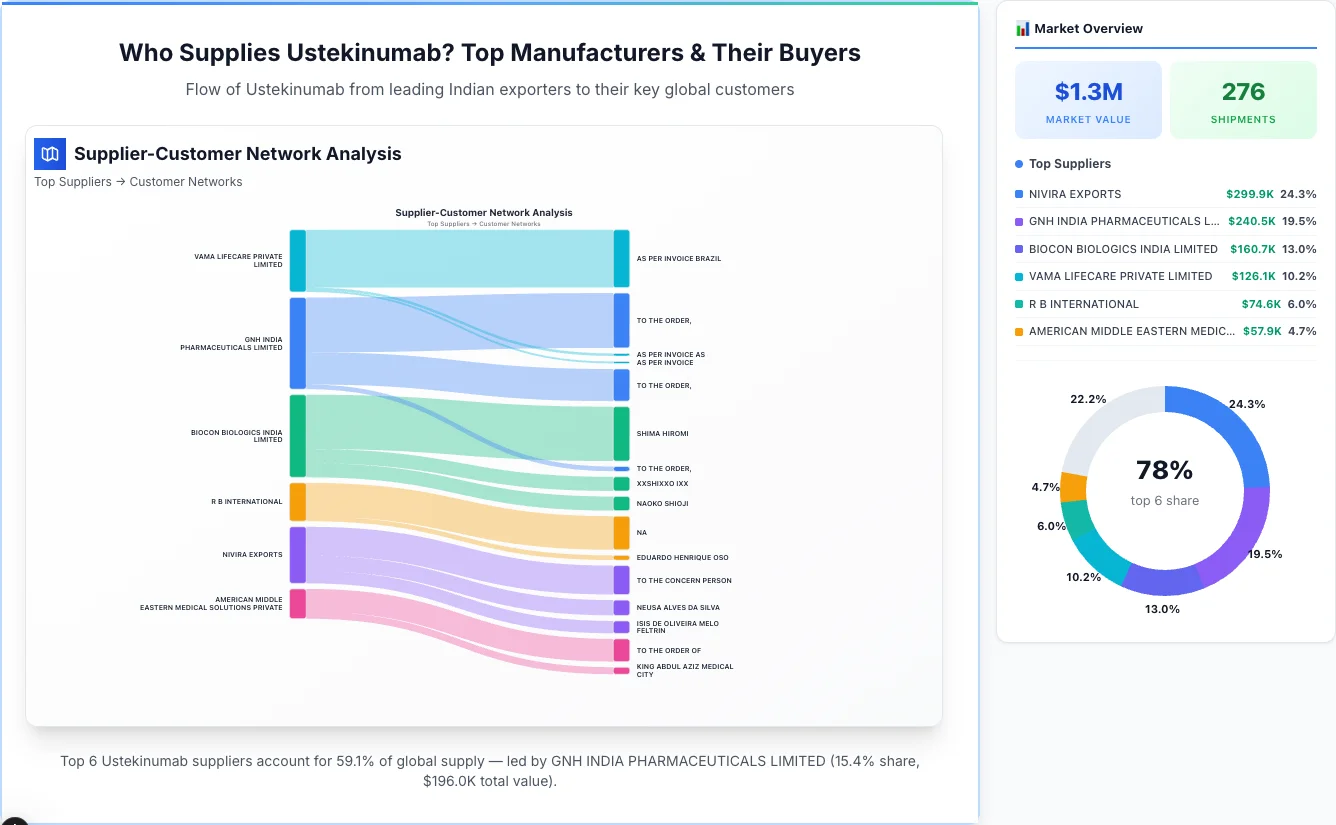The height and width of the screenshot is (825, 1336).
Task: Click the Market Overview bar chart icon
Action: coord(1022,28)
